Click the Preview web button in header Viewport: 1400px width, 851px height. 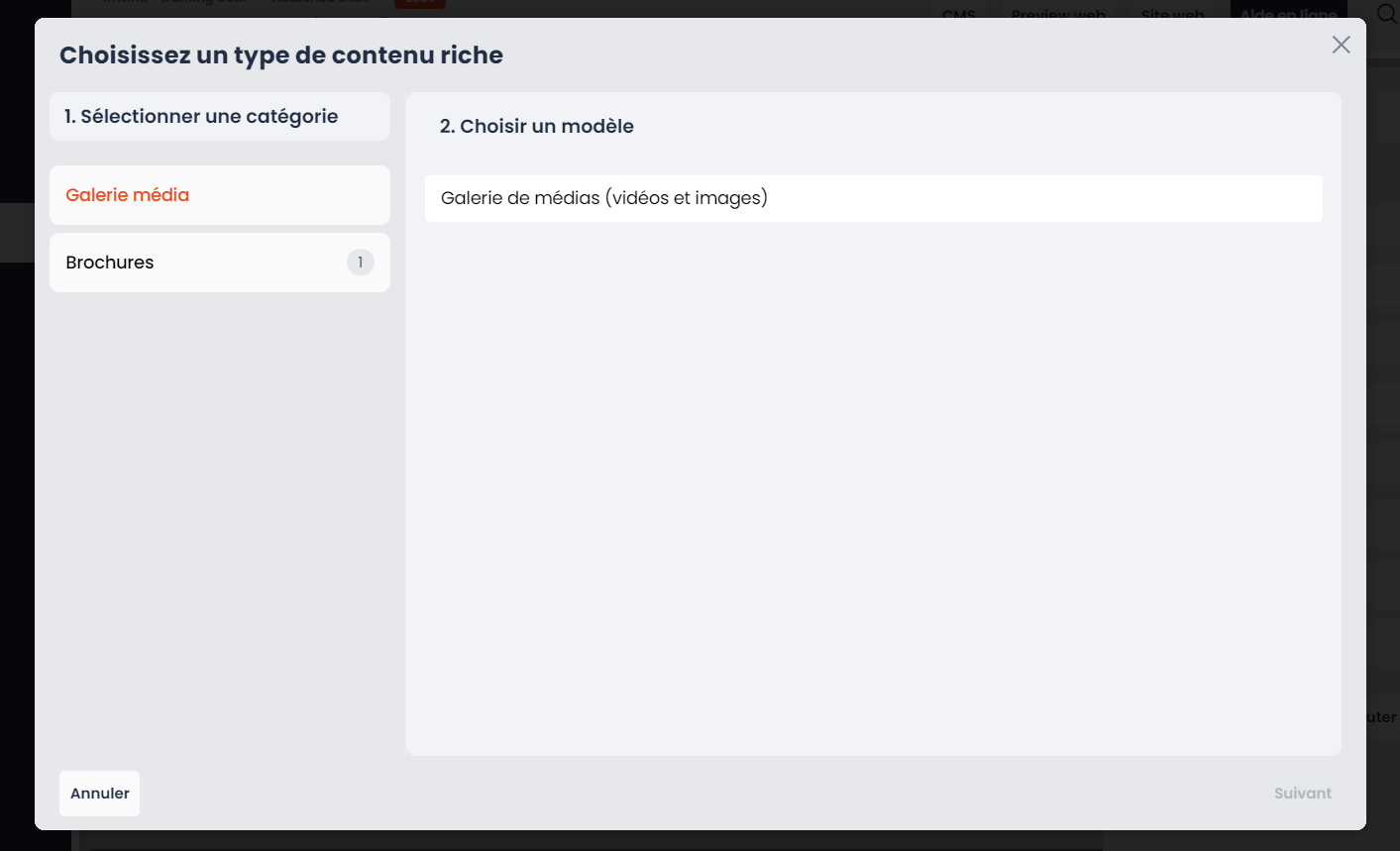[x=1058, y=12]
